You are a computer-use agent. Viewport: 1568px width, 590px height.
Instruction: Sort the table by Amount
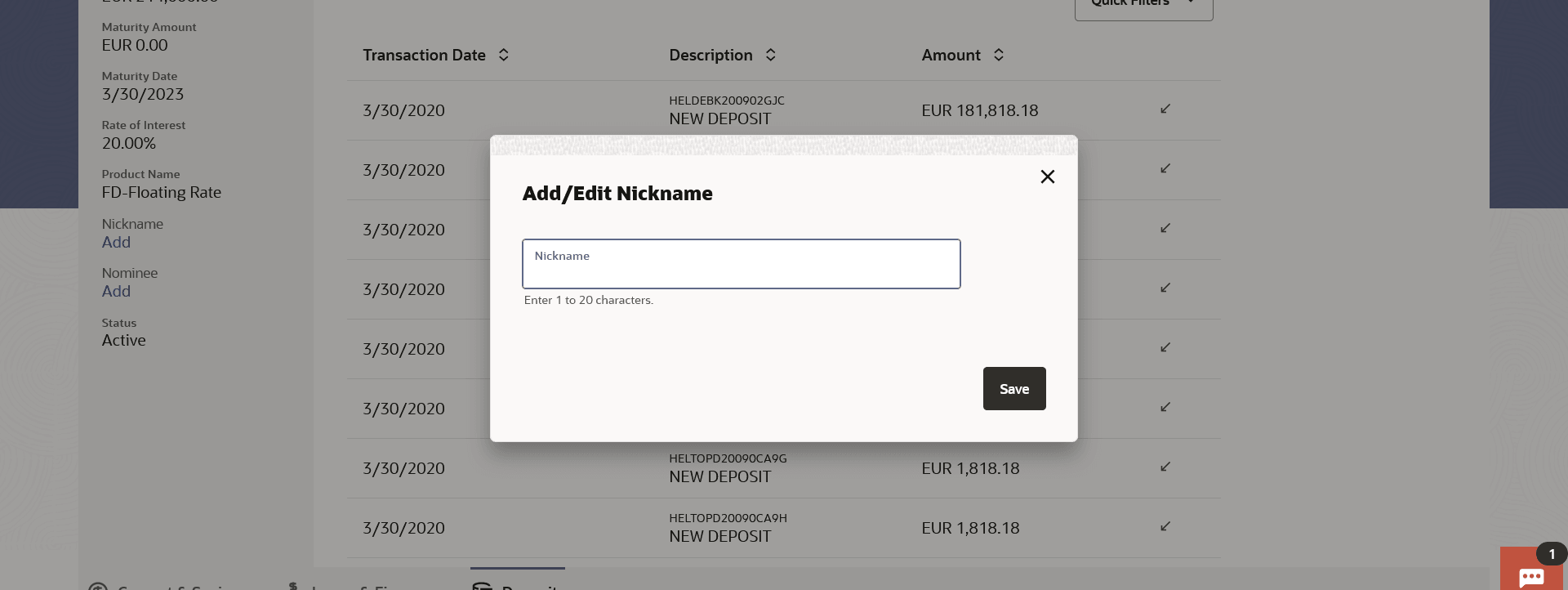tap(998, 55)
